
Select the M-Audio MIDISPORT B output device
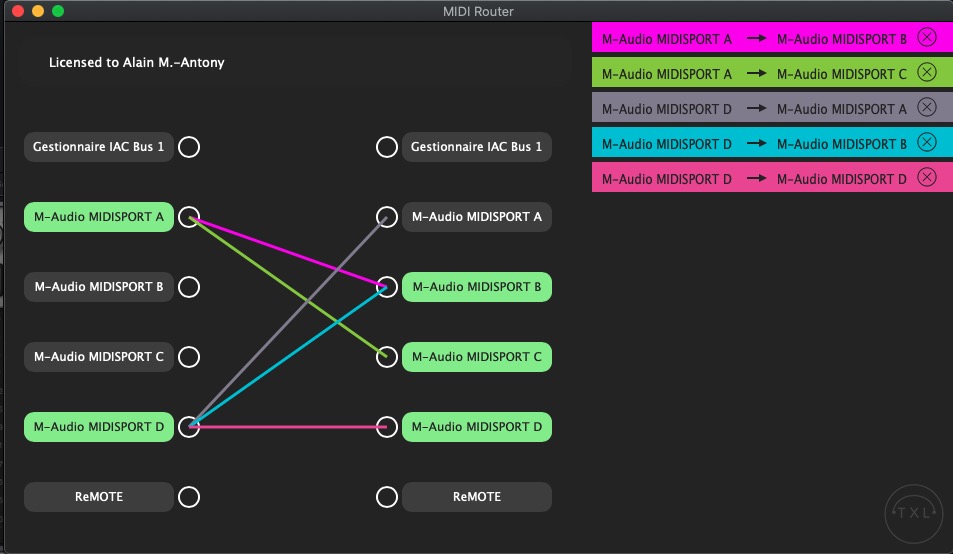(476, 287)
